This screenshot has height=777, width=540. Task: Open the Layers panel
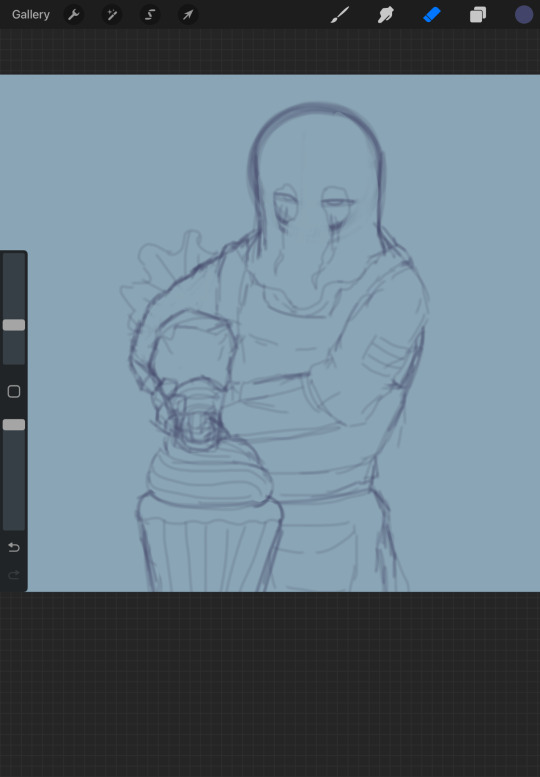coord(478,15)
